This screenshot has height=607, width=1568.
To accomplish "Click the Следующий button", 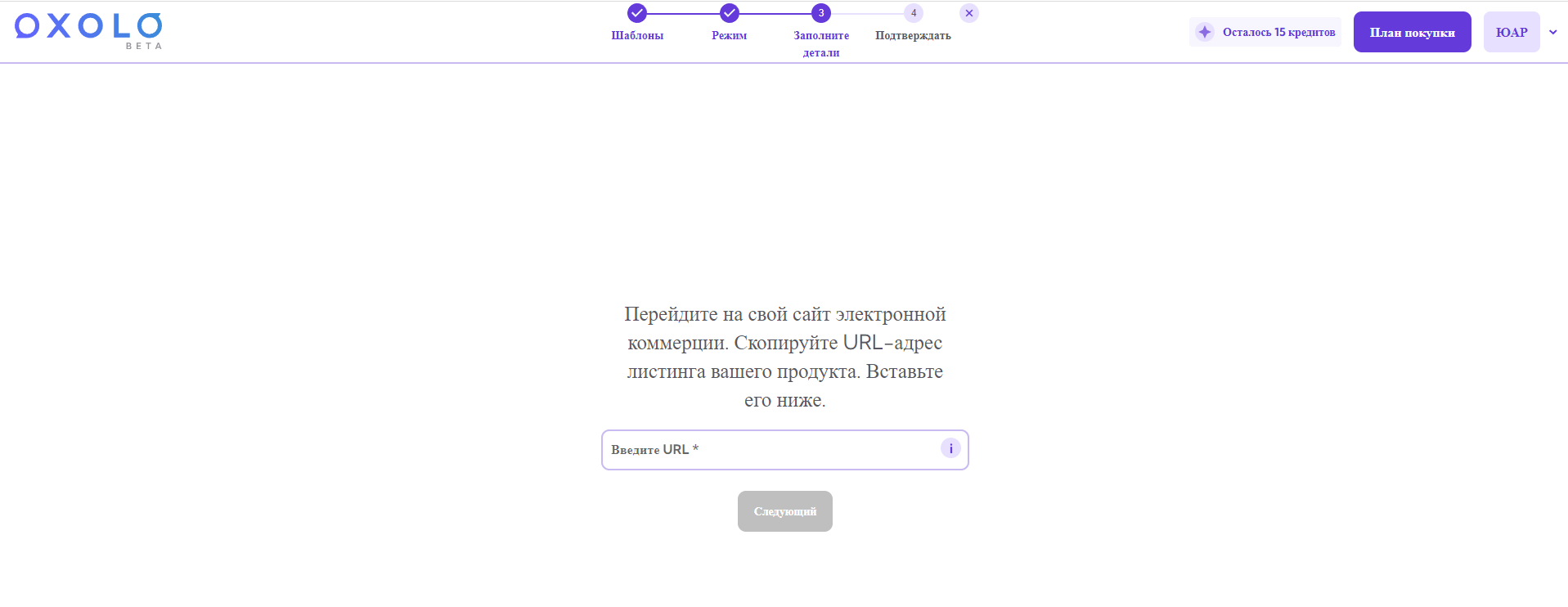I will coord(785,511).
